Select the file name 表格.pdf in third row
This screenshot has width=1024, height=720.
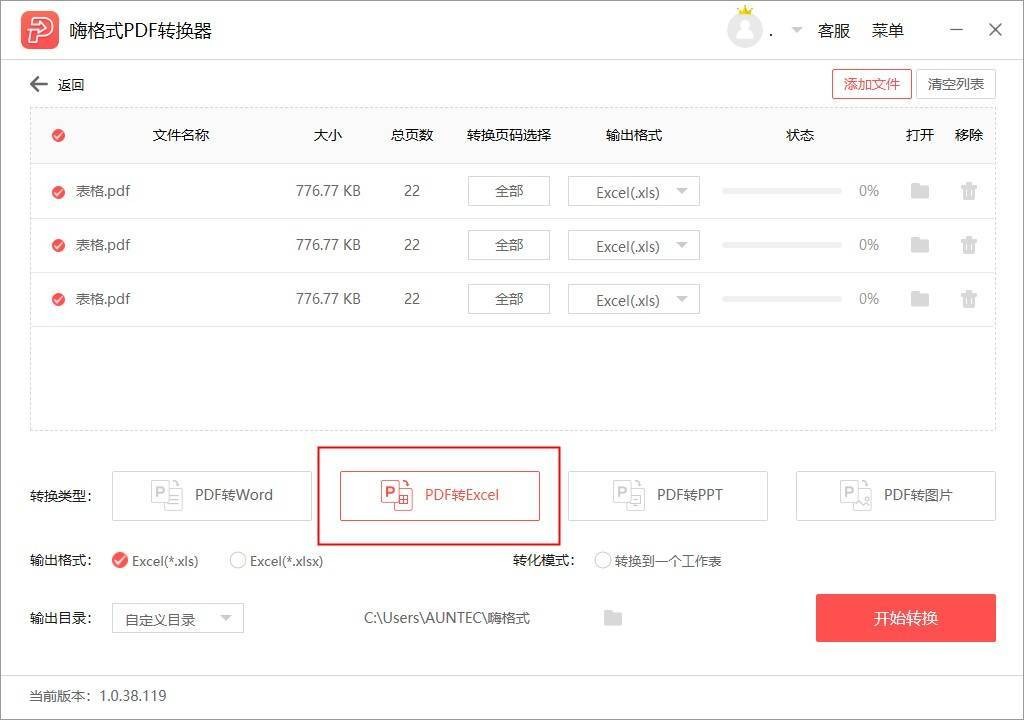point(103,299)
